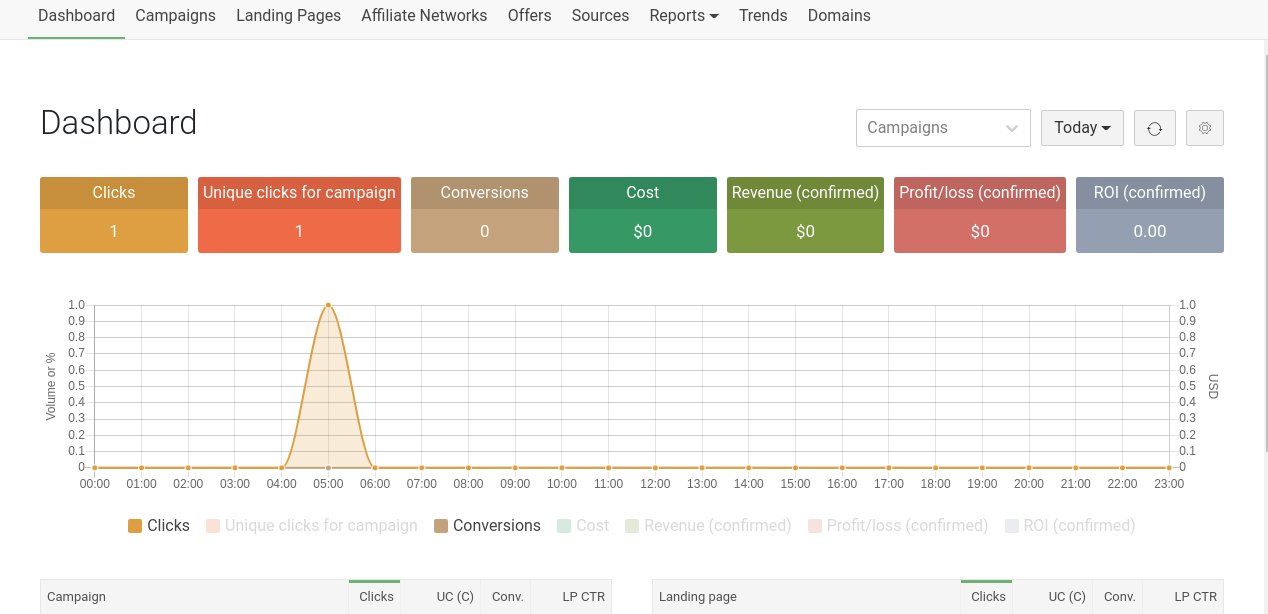
Task: Switch to the Dashboard tab
Action: [76, 16]
